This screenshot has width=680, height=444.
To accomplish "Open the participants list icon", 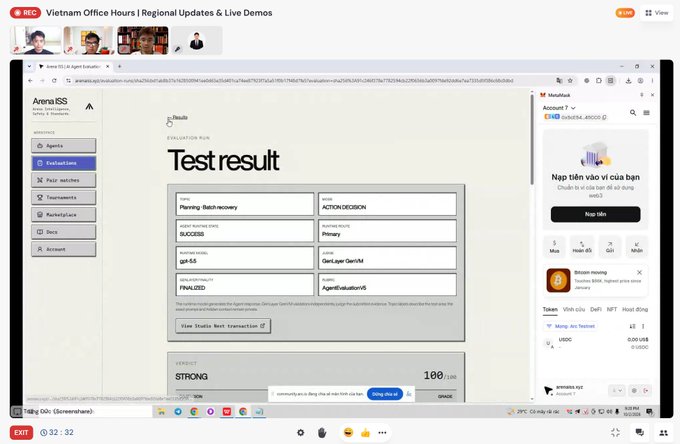I will coord(663,432).
